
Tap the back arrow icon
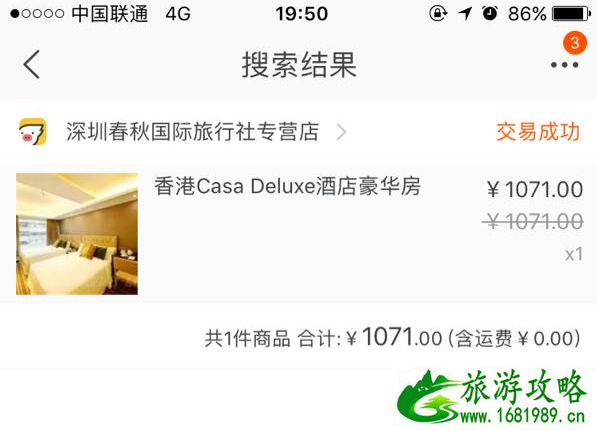point(32,64)
